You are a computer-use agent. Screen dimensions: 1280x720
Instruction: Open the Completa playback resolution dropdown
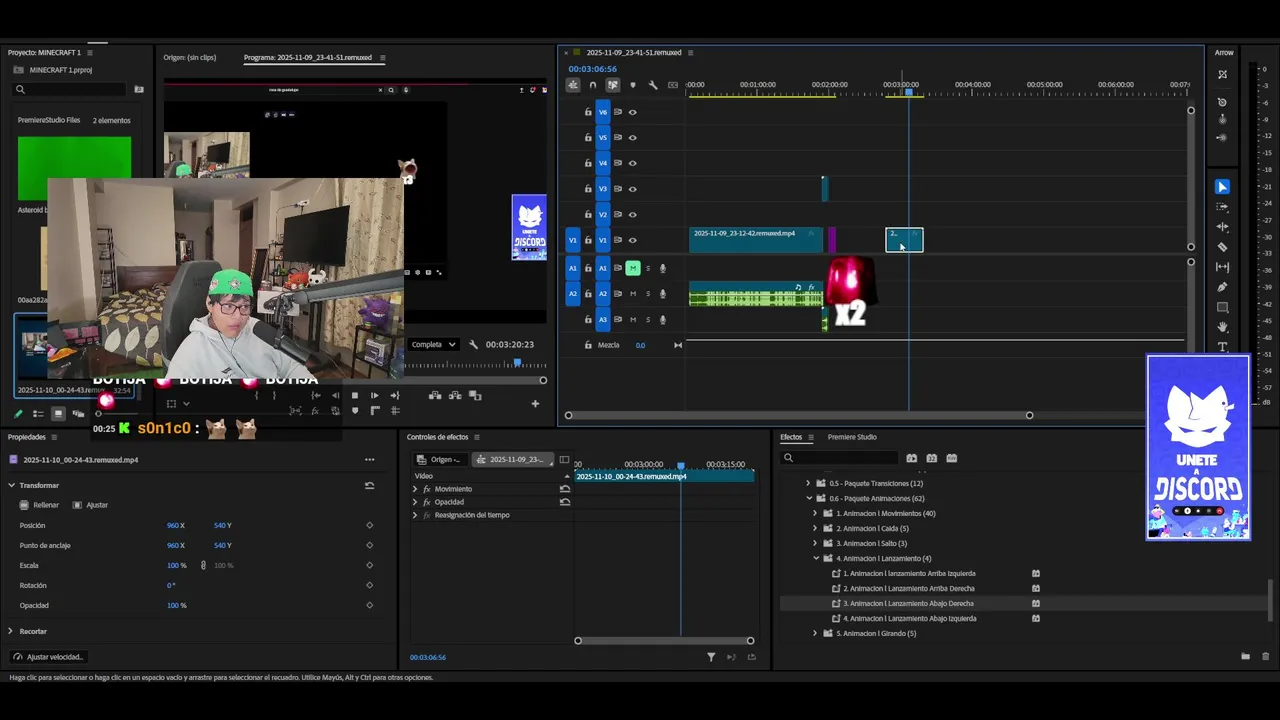pyautogui.click(x=433, y=344)
